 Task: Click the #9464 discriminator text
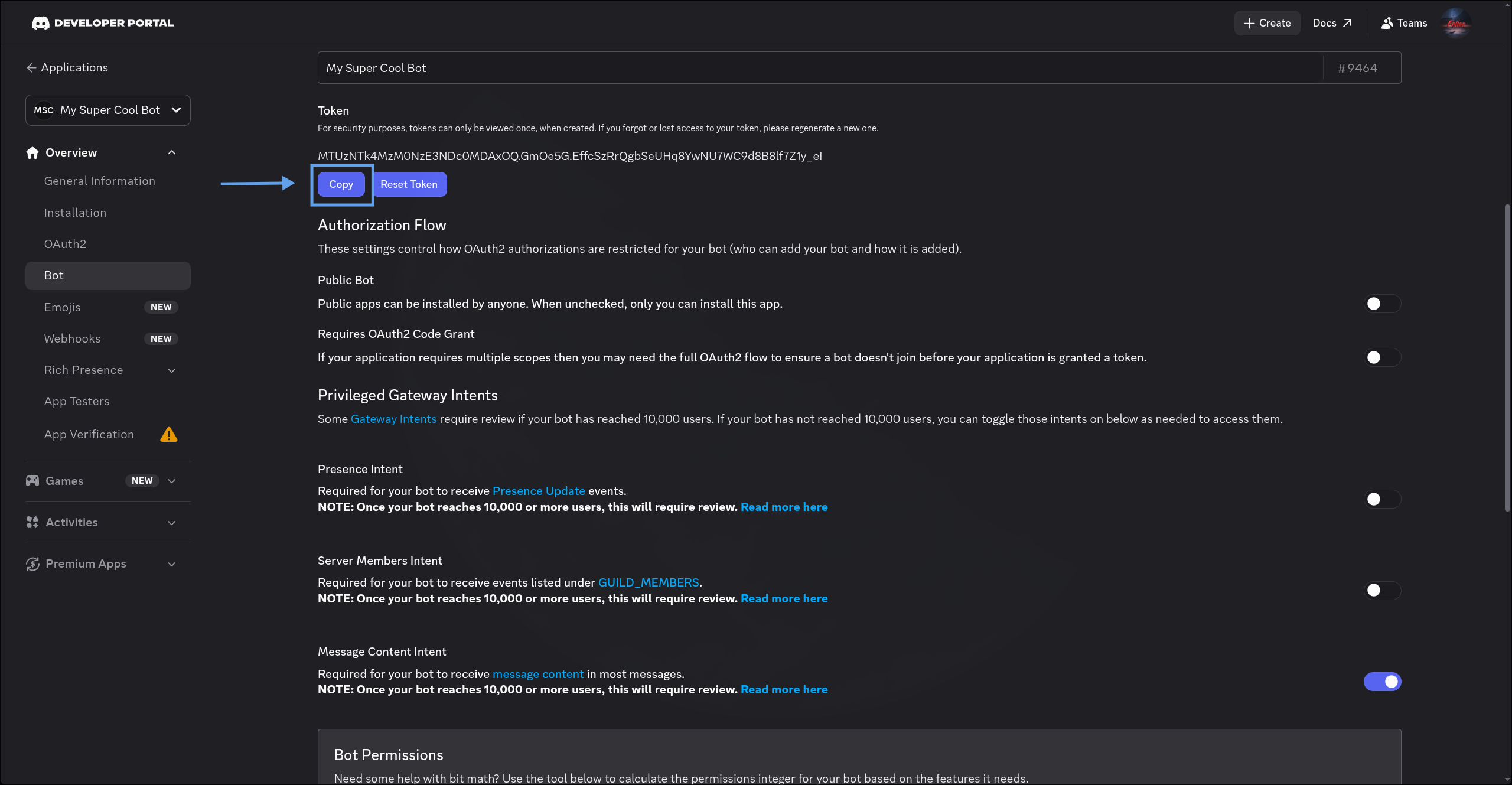(1358, 68)
